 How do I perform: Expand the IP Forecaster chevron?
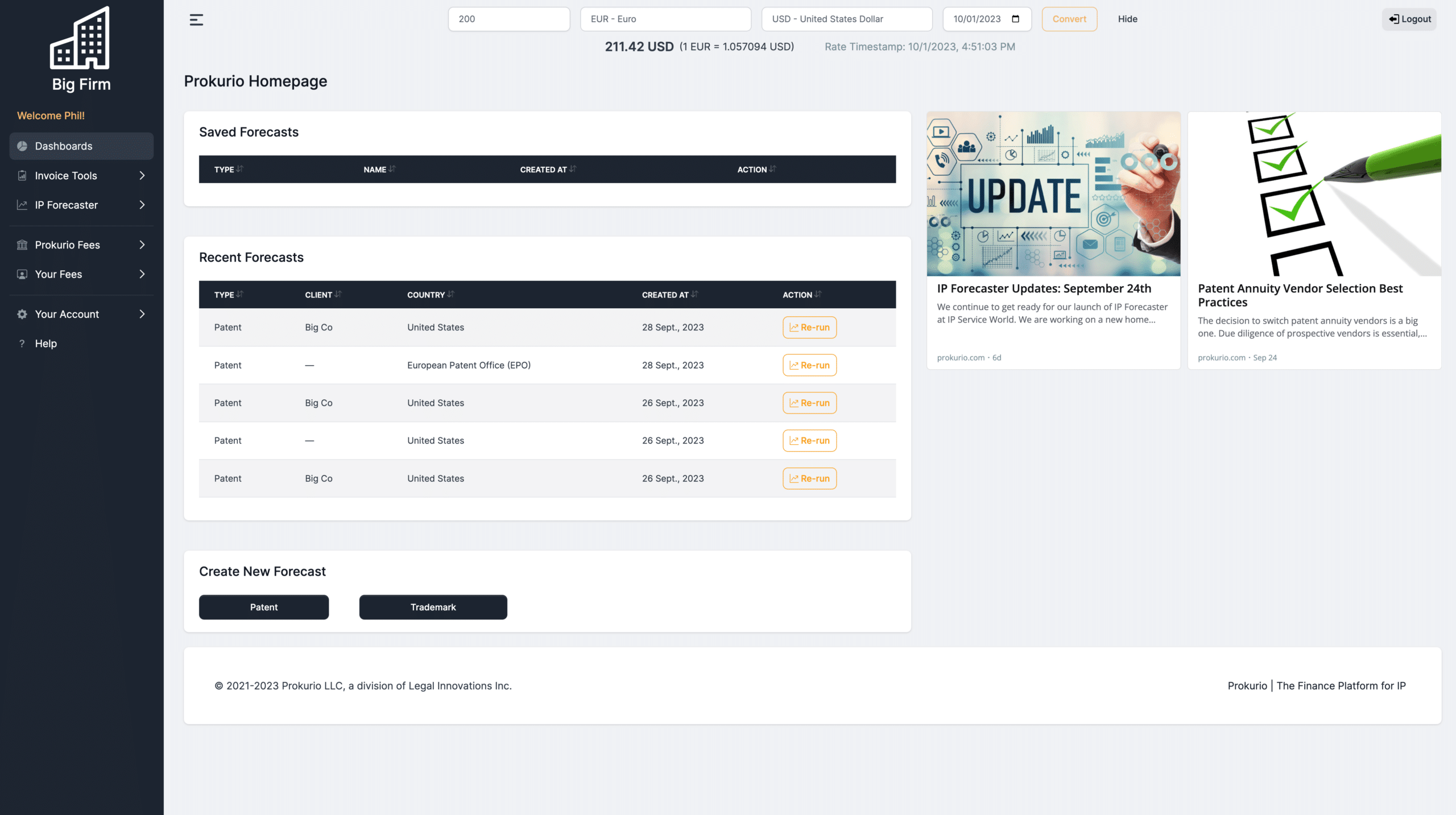click(x=142, y=205)
